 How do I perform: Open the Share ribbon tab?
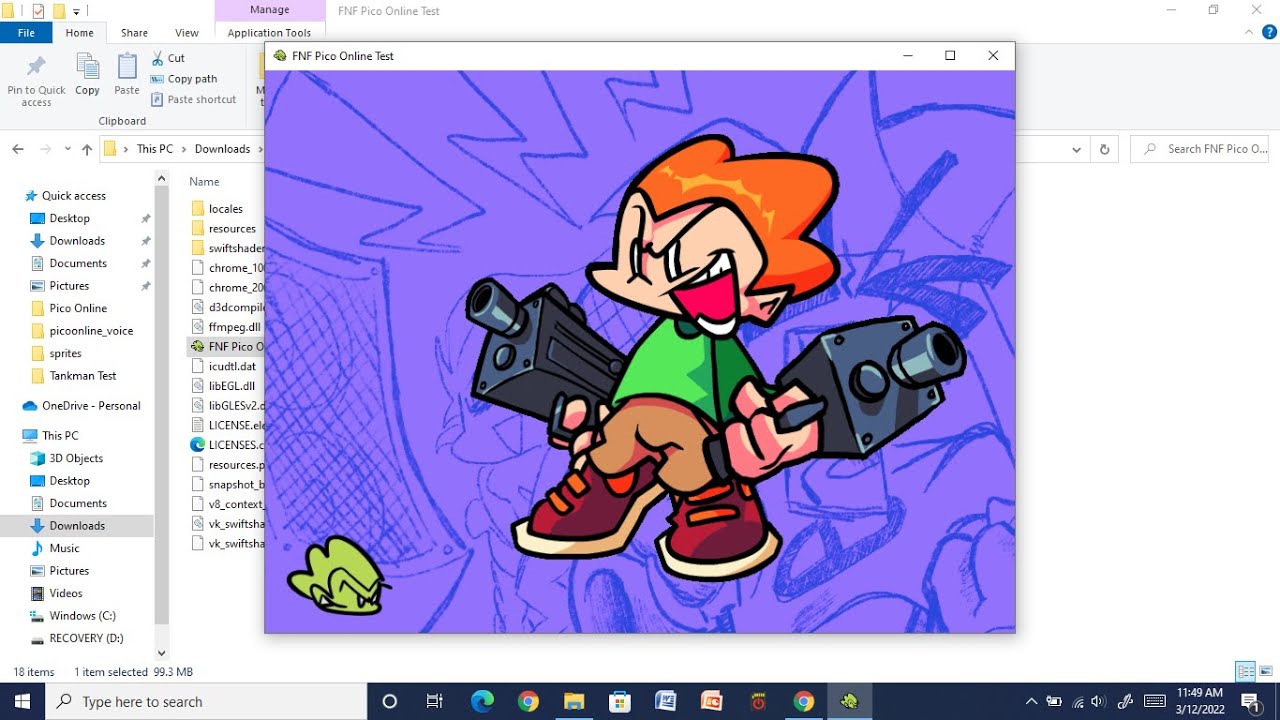click(x=134, y=33)
